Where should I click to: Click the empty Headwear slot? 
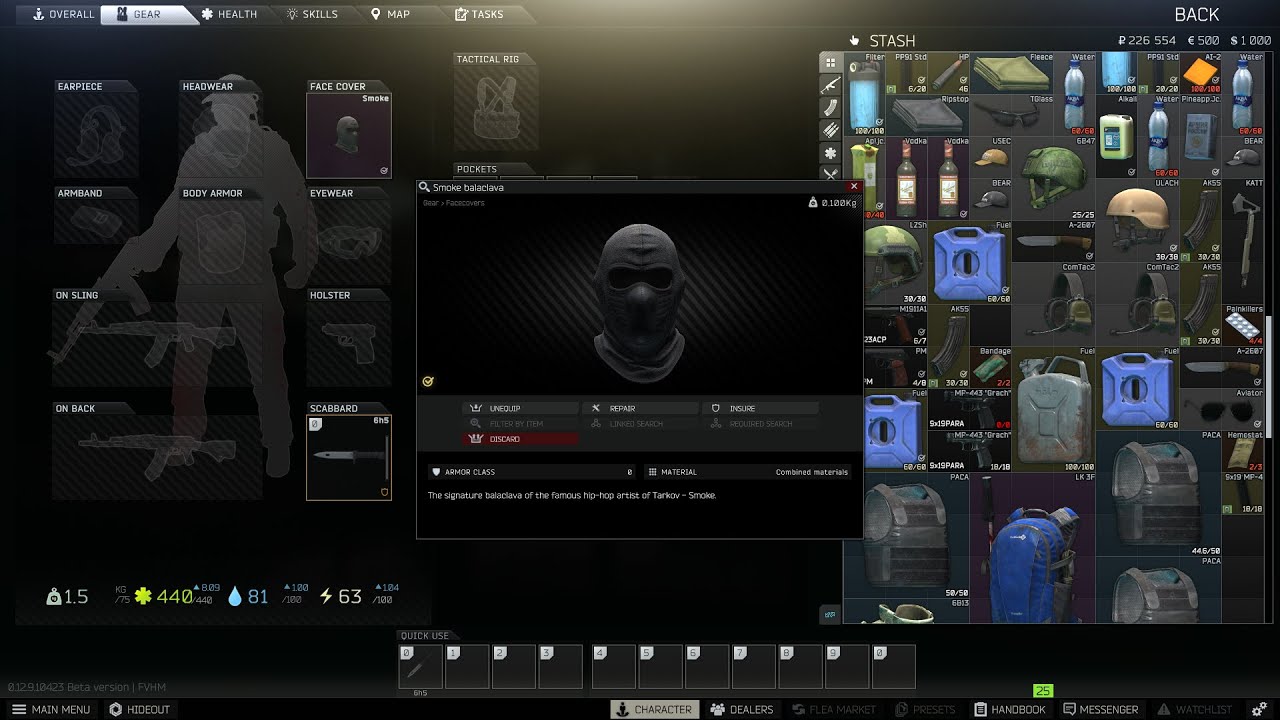(x=222, y=136)
